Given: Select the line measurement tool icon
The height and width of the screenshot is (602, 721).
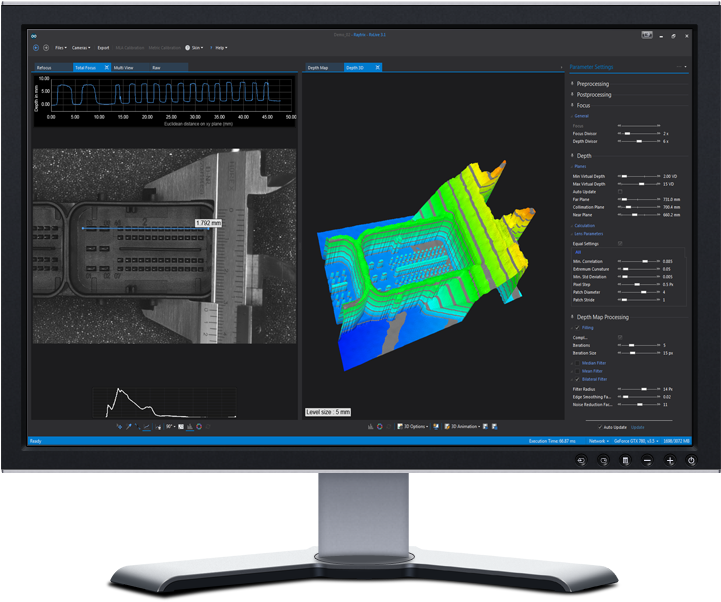Looking at the screenshot, I should coord(146,426).
